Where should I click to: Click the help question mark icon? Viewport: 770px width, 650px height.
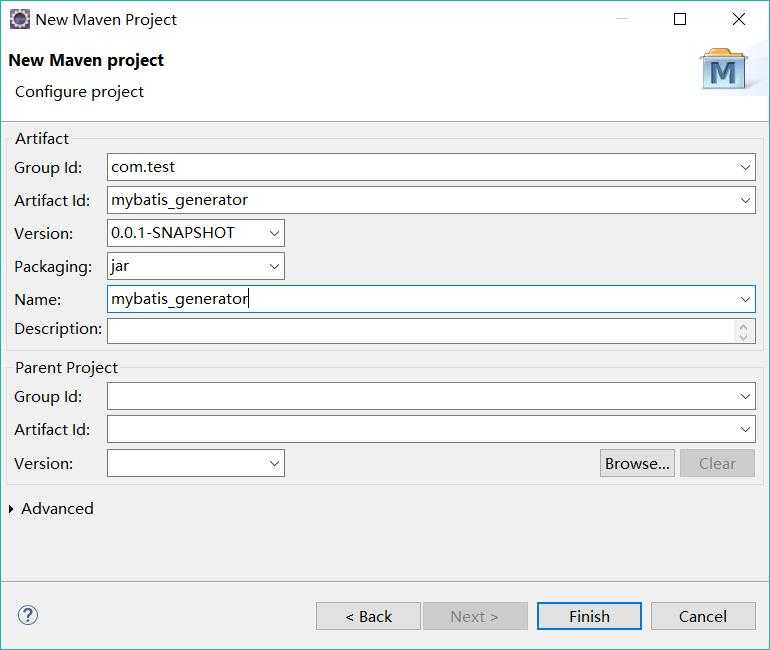tap(28, 615)
